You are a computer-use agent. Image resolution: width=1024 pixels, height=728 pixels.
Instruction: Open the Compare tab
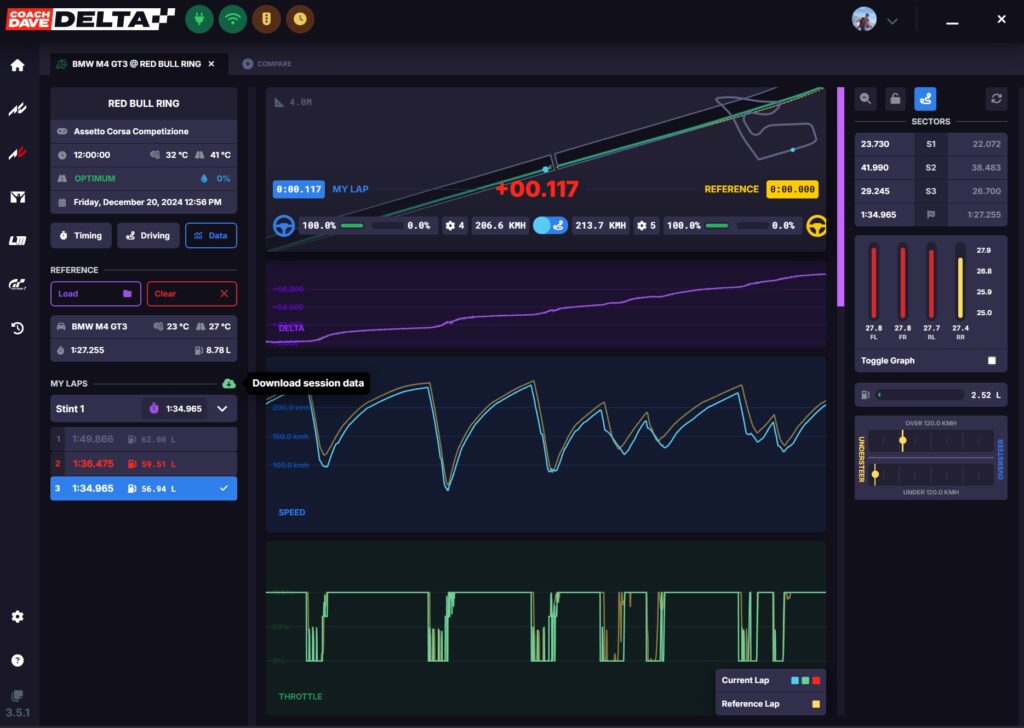point(267,64)
